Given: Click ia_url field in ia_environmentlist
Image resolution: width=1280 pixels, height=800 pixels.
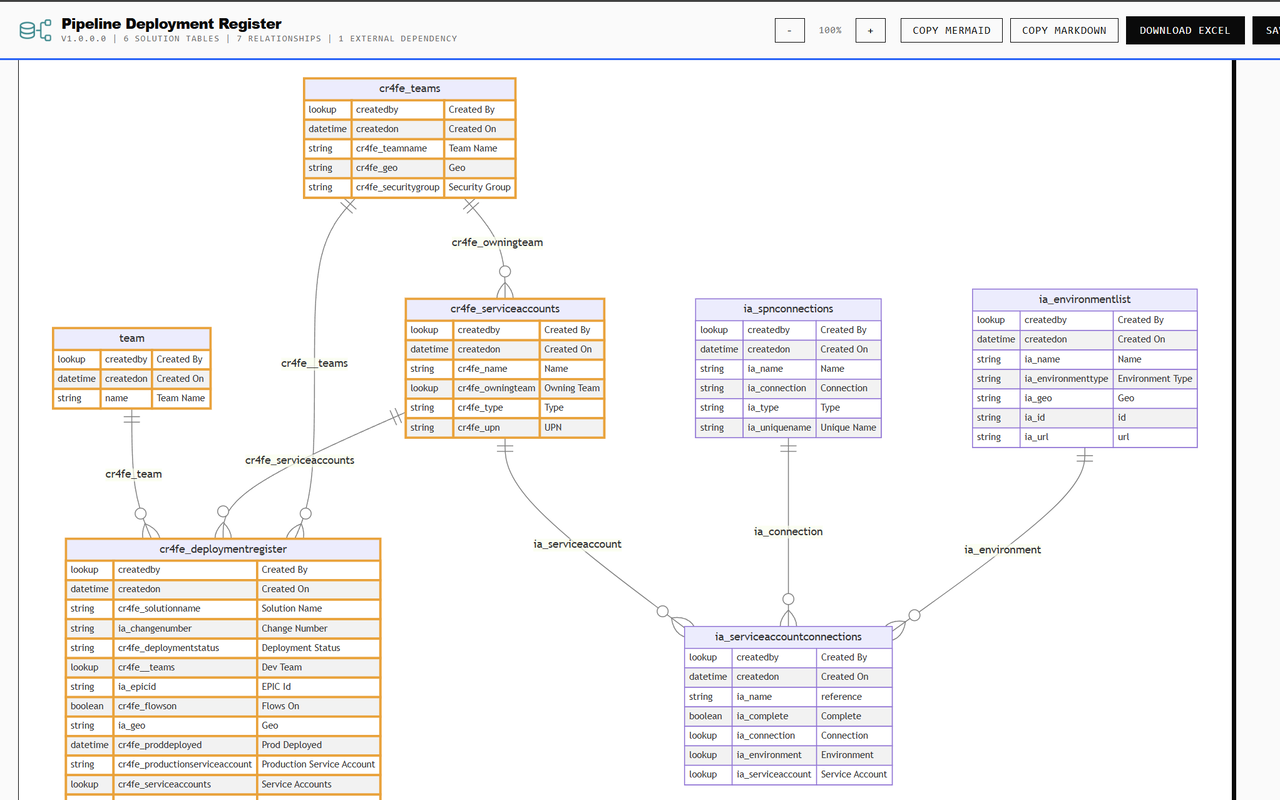Looking at the screenshot, I should pos(1066,437).
